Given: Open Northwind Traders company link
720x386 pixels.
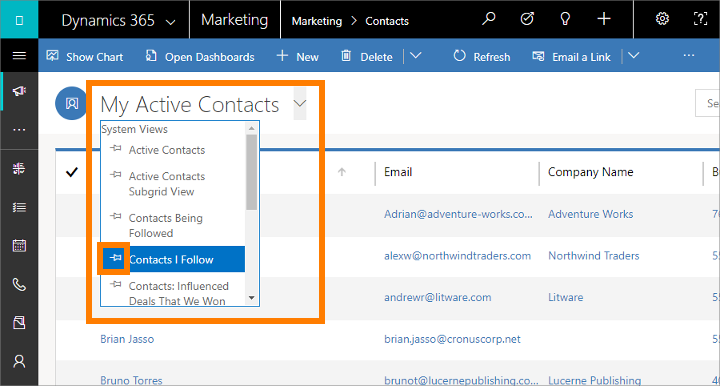Looking at the screenshot, I should click(594, 256).
